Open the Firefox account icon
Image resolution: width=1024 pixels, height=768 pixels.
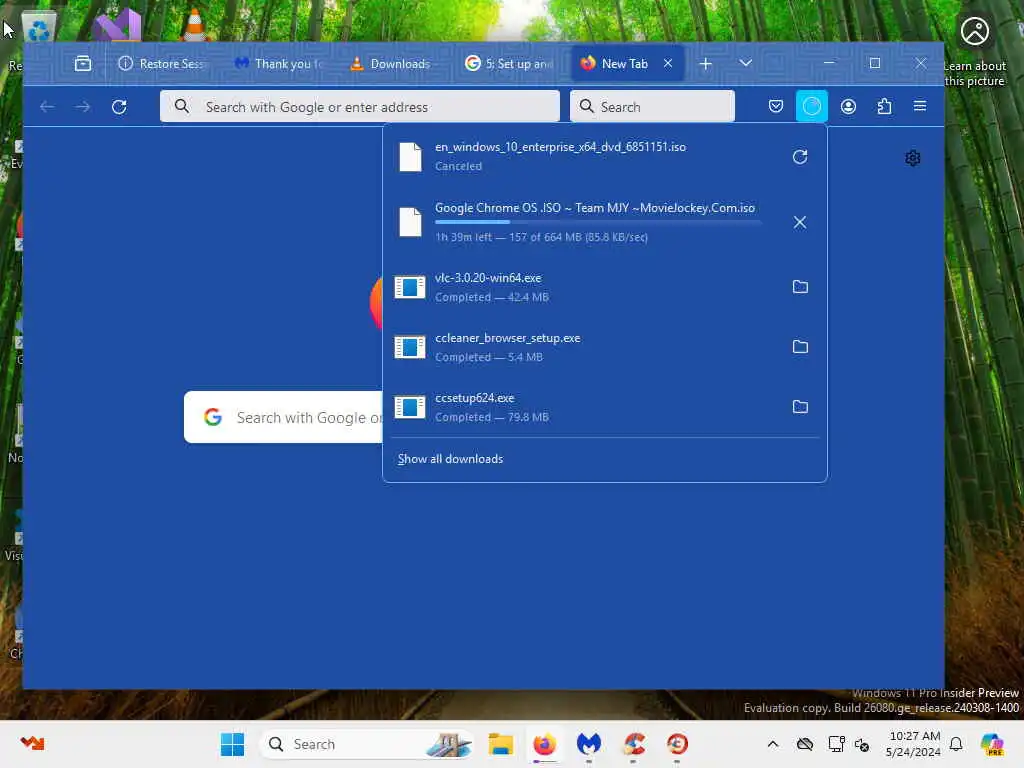[x=848, y=106]
